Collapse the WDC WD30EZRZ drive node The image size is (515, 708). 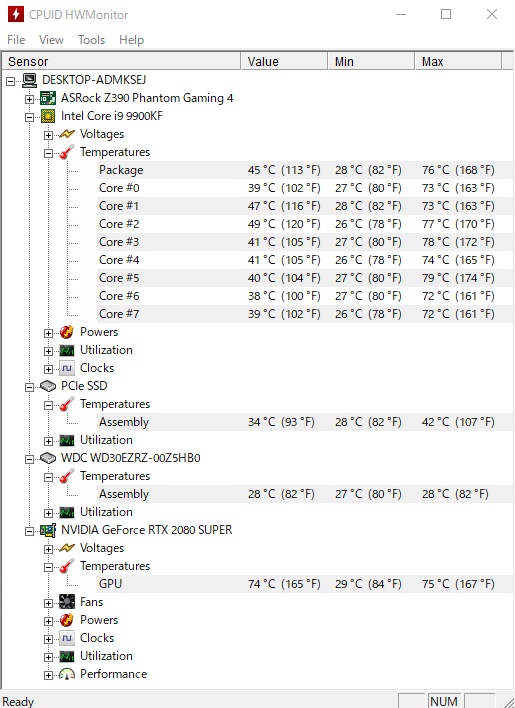[29, 459]
